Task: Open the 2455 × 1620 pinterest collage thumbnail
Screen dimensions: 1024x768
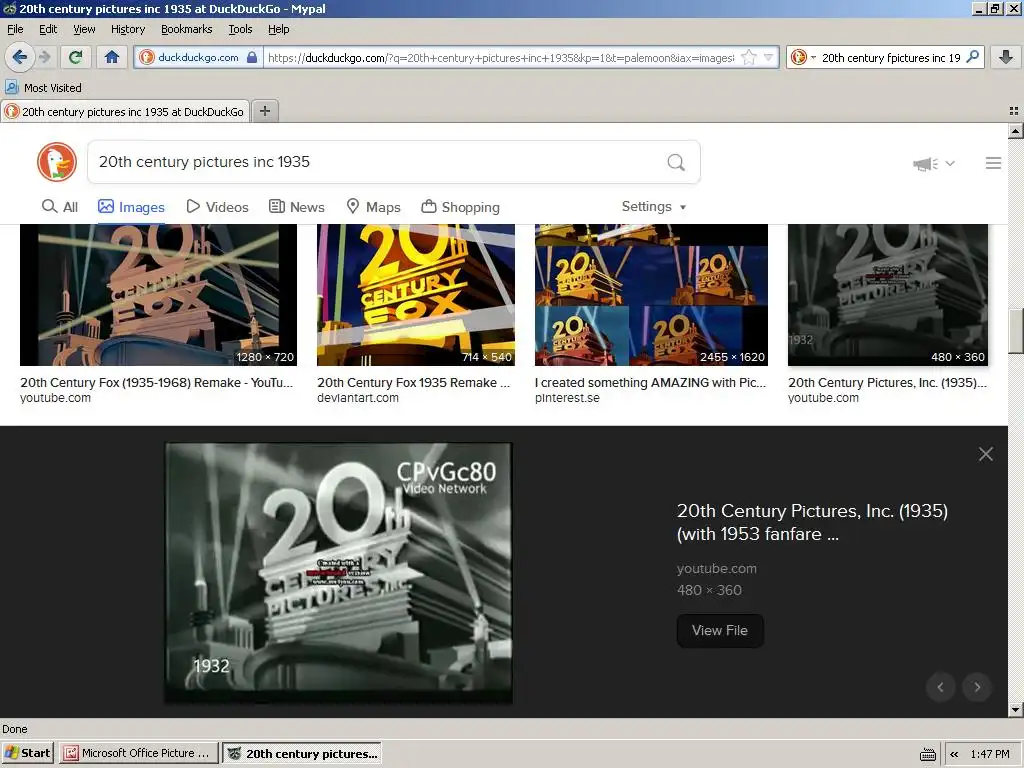Action: coord(651,295)
